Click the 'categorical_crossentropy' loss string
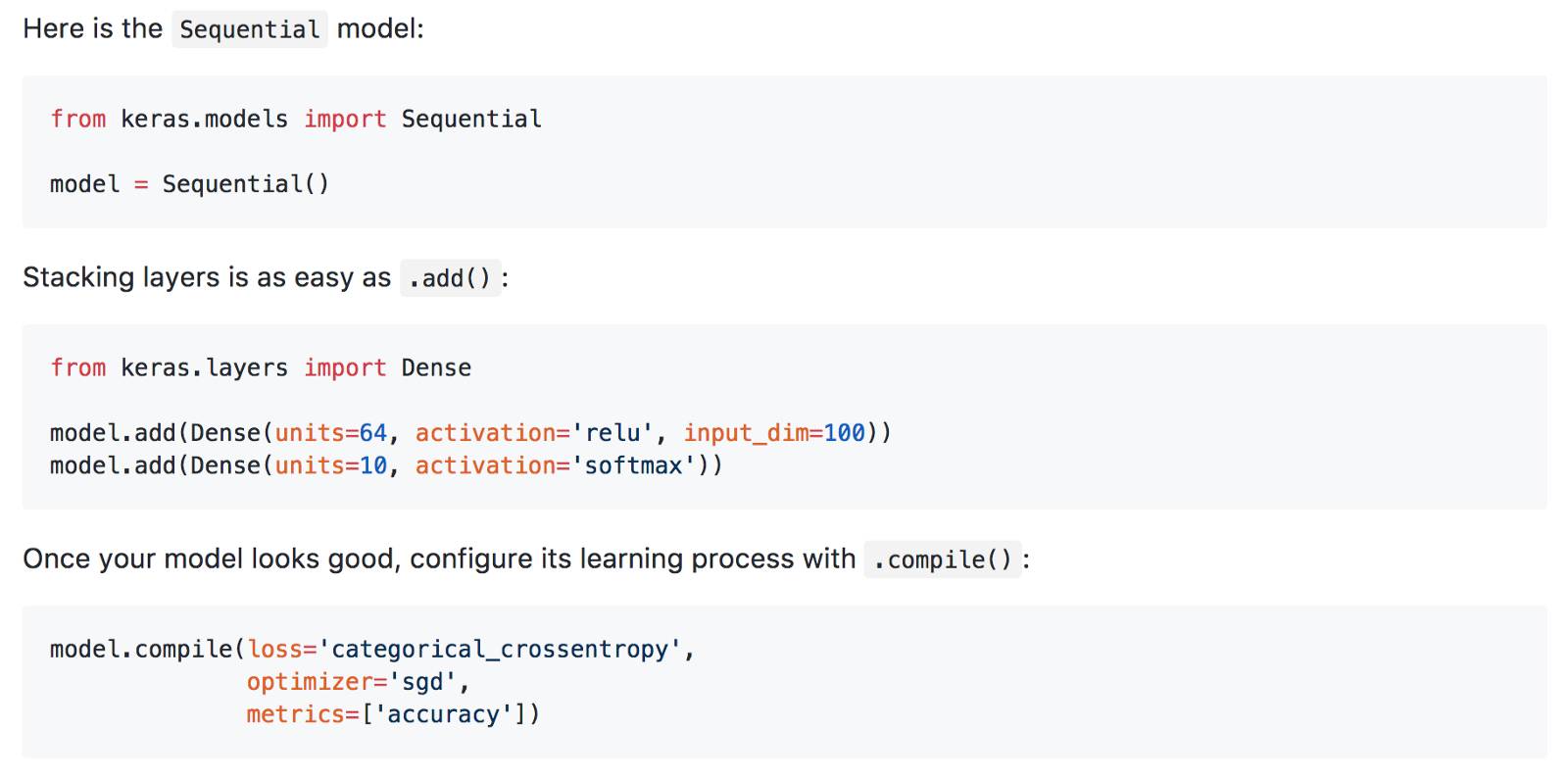Image resolution: width=1568 pixels, height=779 pixels. (500, 650)
